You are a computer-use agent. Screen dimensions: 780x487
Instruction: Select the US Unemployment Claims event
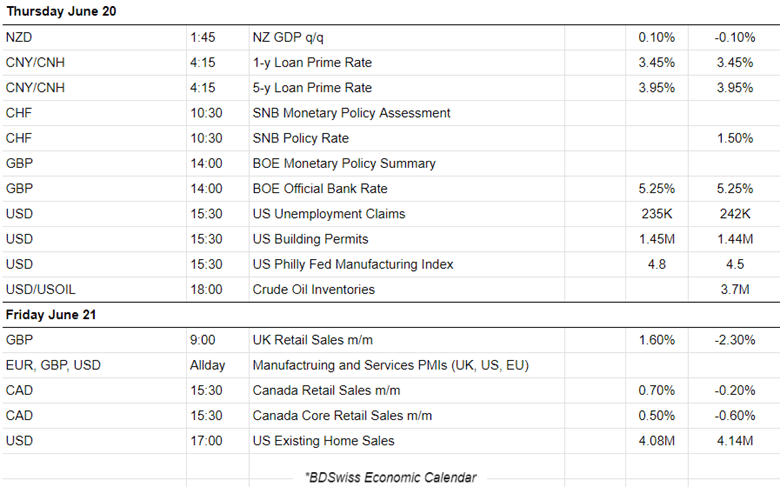coord(322,214)
